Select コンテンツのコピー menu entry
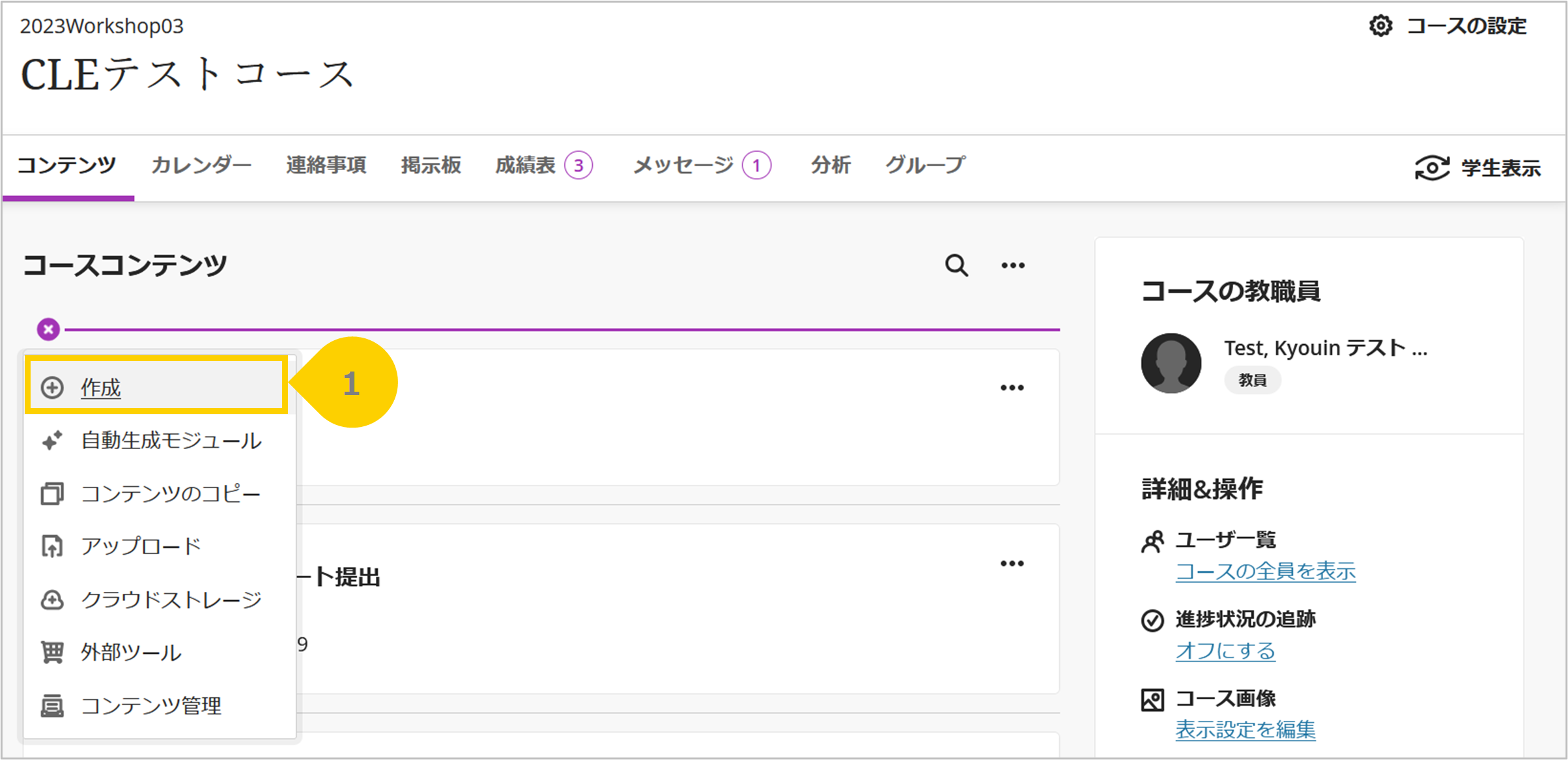The image size is (1568, 760). click(160, 493)
